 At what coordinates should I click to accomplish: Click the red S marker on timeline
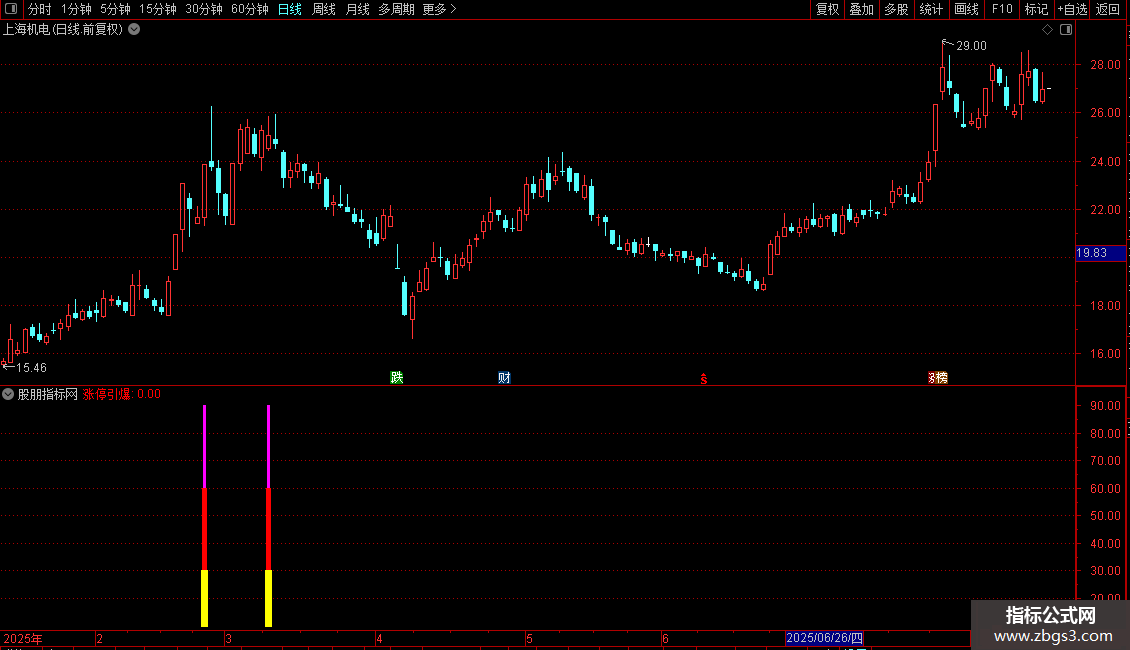(x=704, y=379)
